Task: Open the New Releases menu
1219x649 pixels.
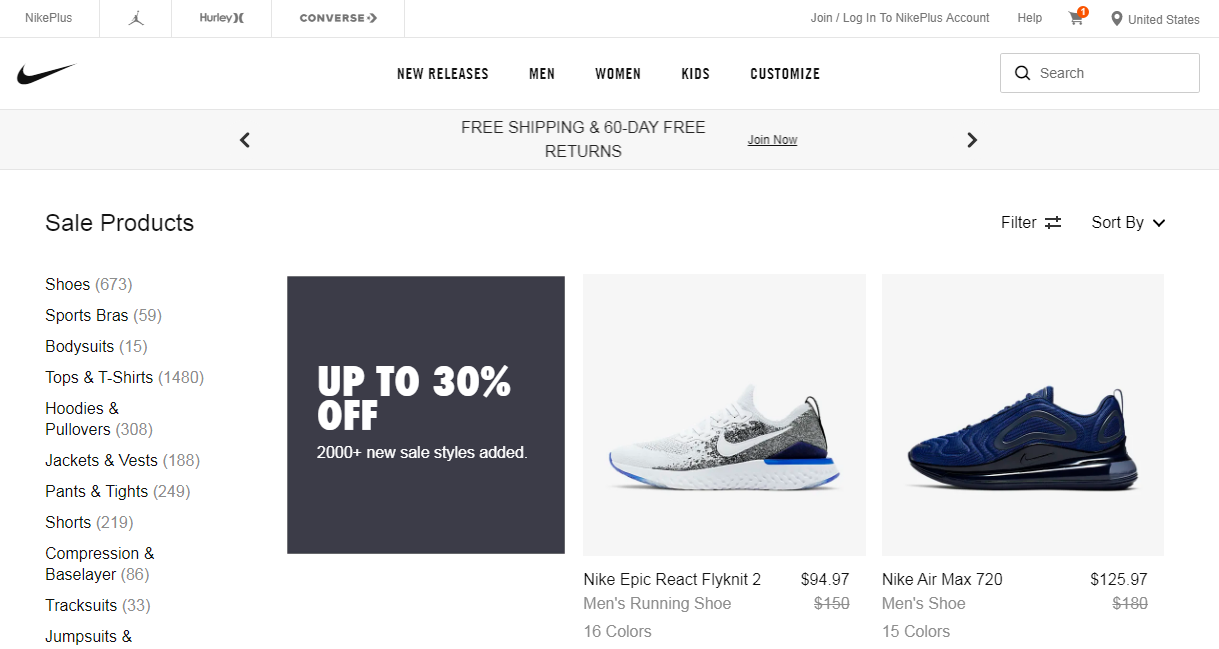Action: click(x=443, y=74)
